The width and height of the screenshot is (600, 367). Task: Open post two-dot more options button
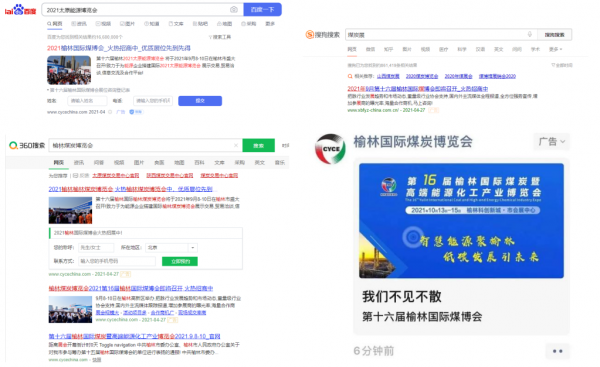tap(558, 351)
